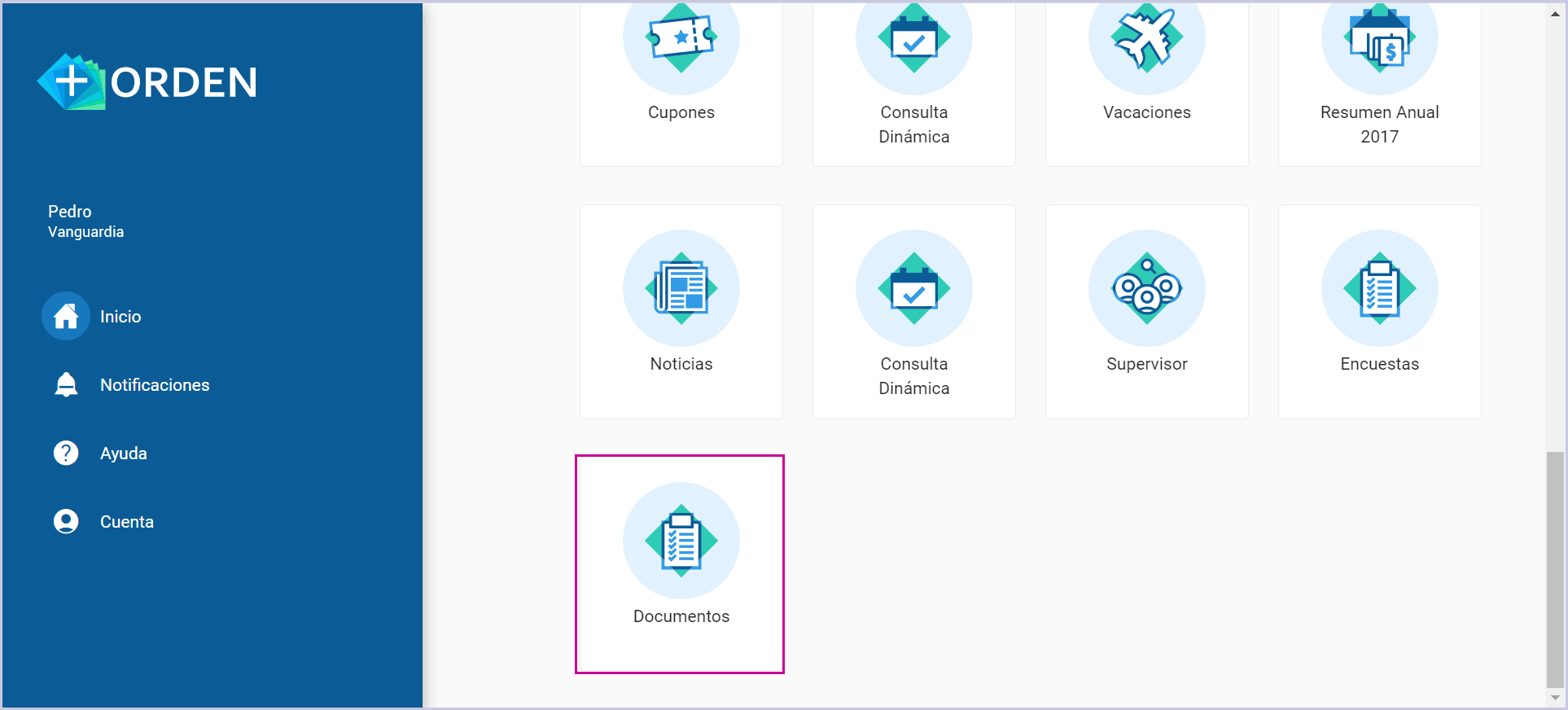The width and height of the screenshot is (1568, 710).
Task: Click the vertical scrollbar thumb
Action: (1555, 570)
